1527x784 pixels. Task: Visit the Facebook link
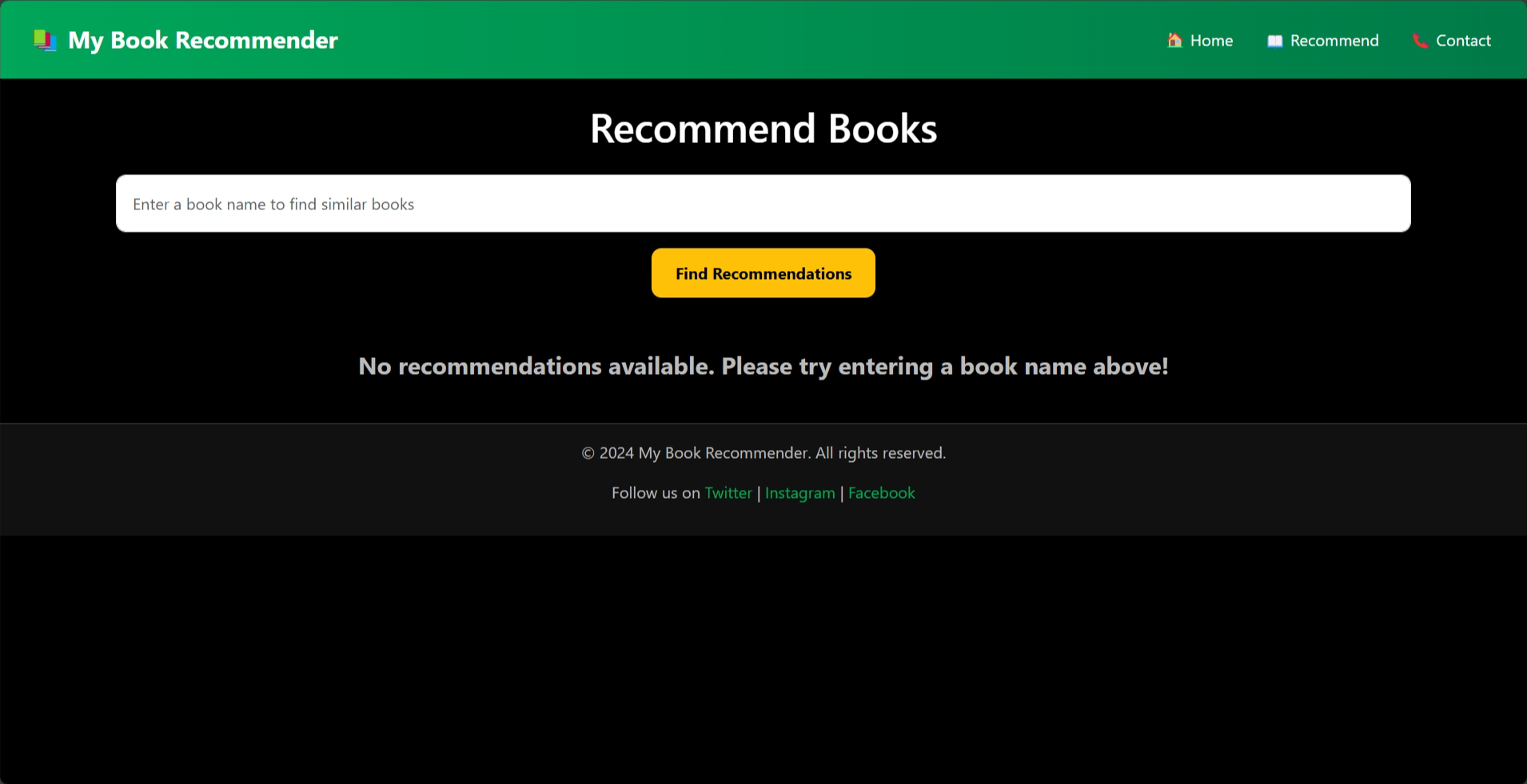881,493
